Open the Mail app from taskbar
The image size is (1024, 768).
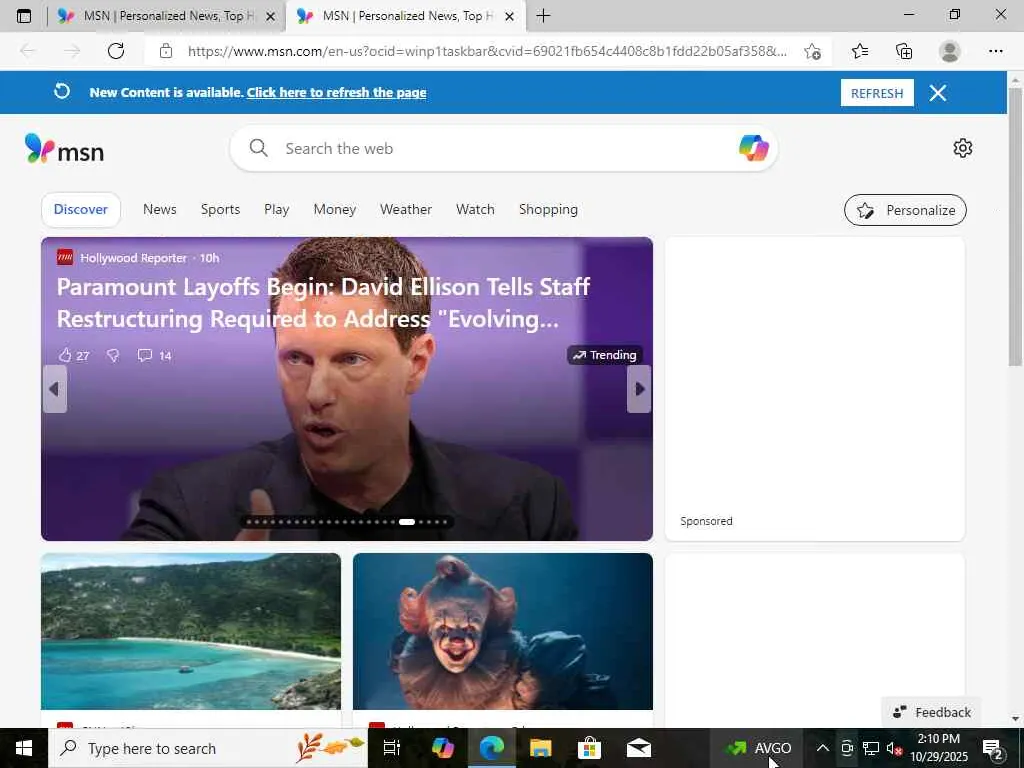[x=639, y=748]
